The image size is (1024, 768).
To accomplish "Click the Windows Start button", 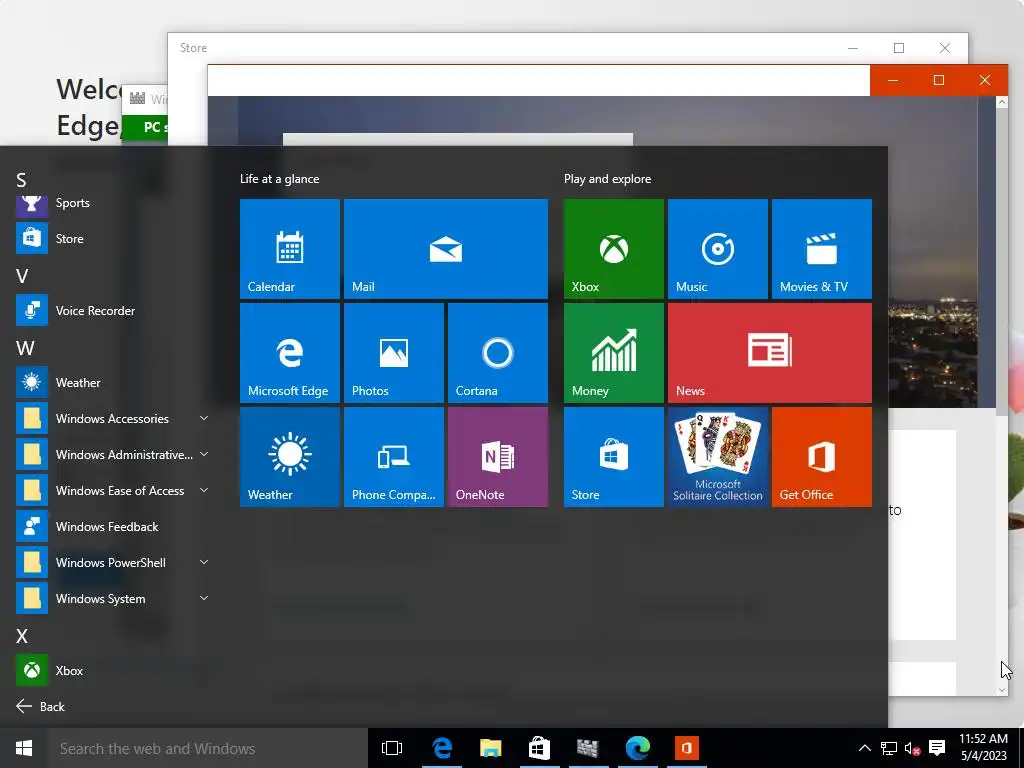I will pyautogui.click(x=24, y=748).
